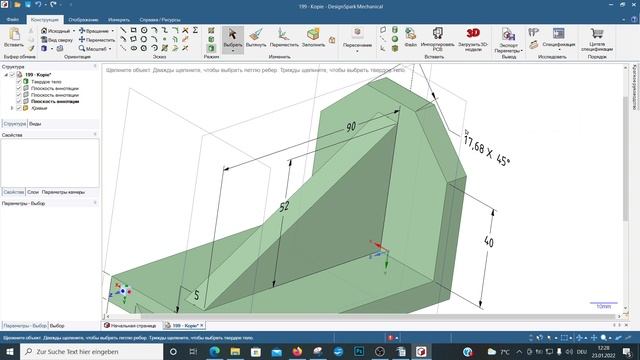This screenshot has width=640, height=360.
Task: Open Microsoft Edge from the taskbar
Action: tap(215, 351)
